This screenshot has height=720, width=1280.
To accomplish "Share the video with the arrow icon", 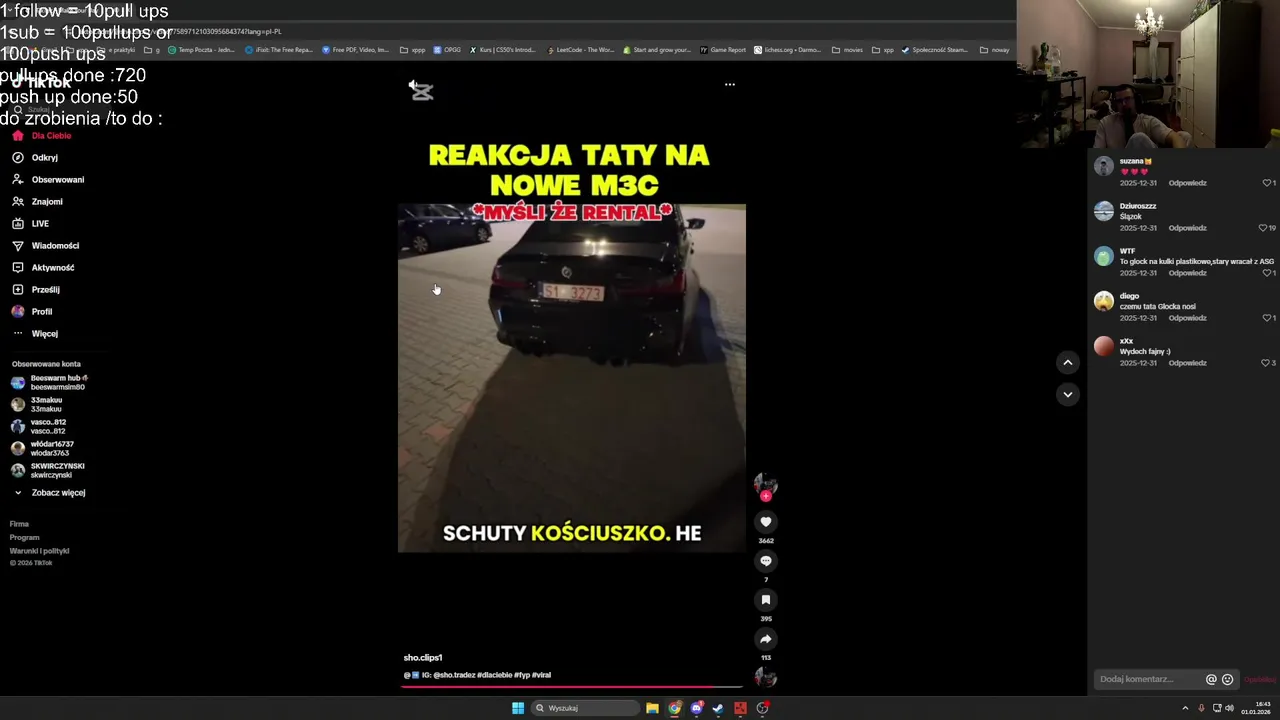I will point(766,639).
